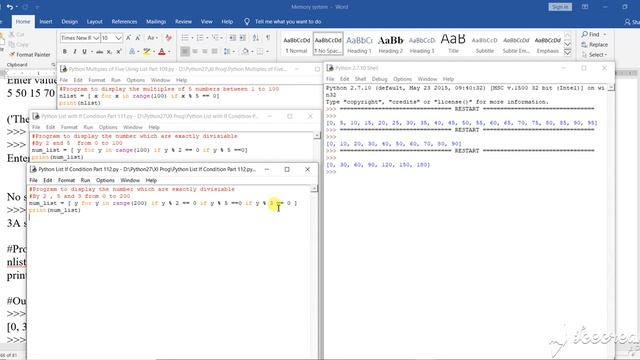
Task: Apply the Heading 1 style
Action: tap(359, 44)
